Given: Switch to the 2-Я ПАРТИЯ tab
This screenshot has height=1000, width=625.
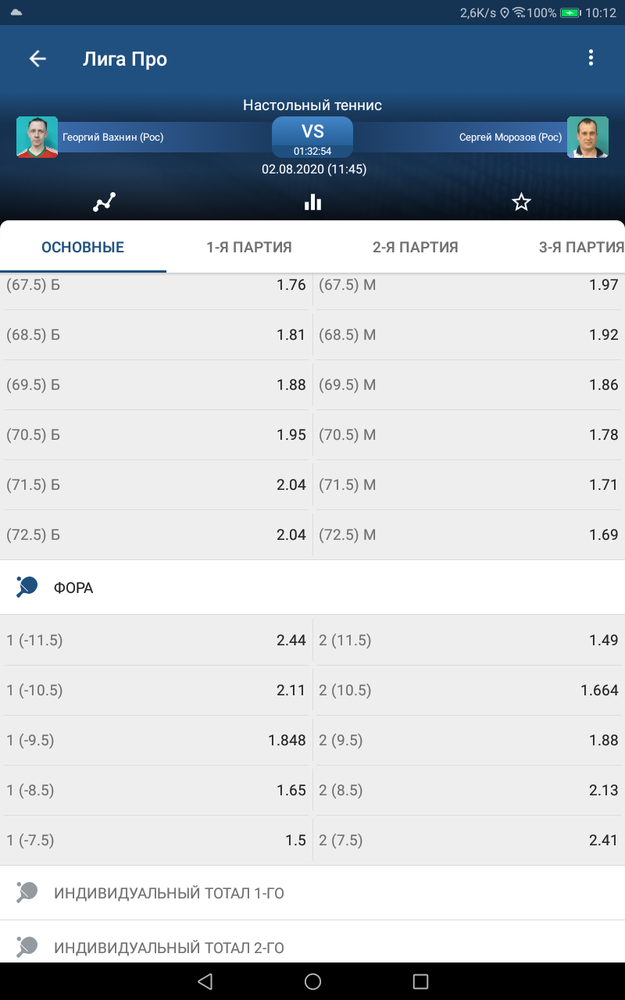Looking at the screenshot, I should [x=415, y=247].
